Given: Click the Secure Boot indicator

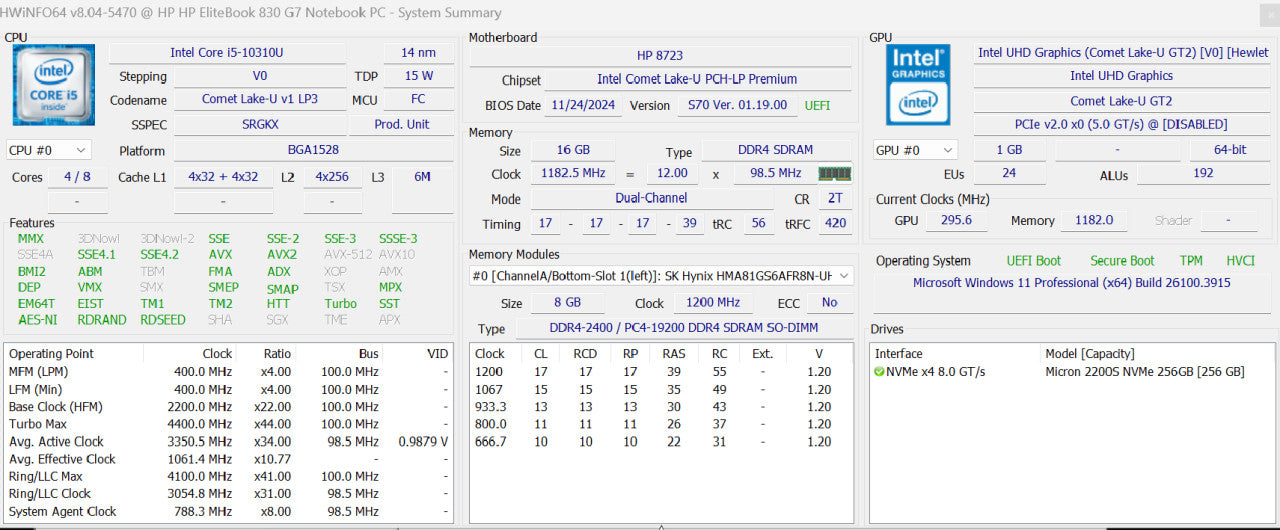Looking at the screenshot, I should (1122, 261).
